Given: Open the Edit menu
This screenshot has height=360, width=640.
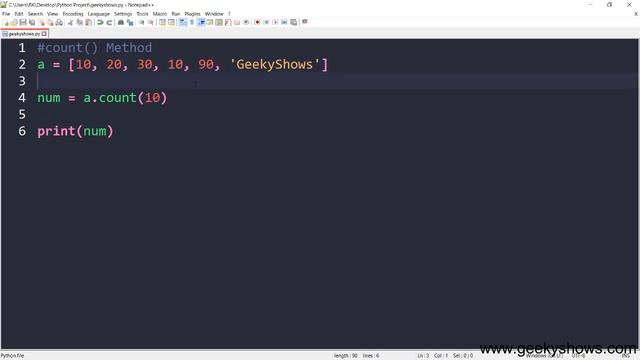Looking at the screenshot, I should pyautogui.click(x=19, y=14).
